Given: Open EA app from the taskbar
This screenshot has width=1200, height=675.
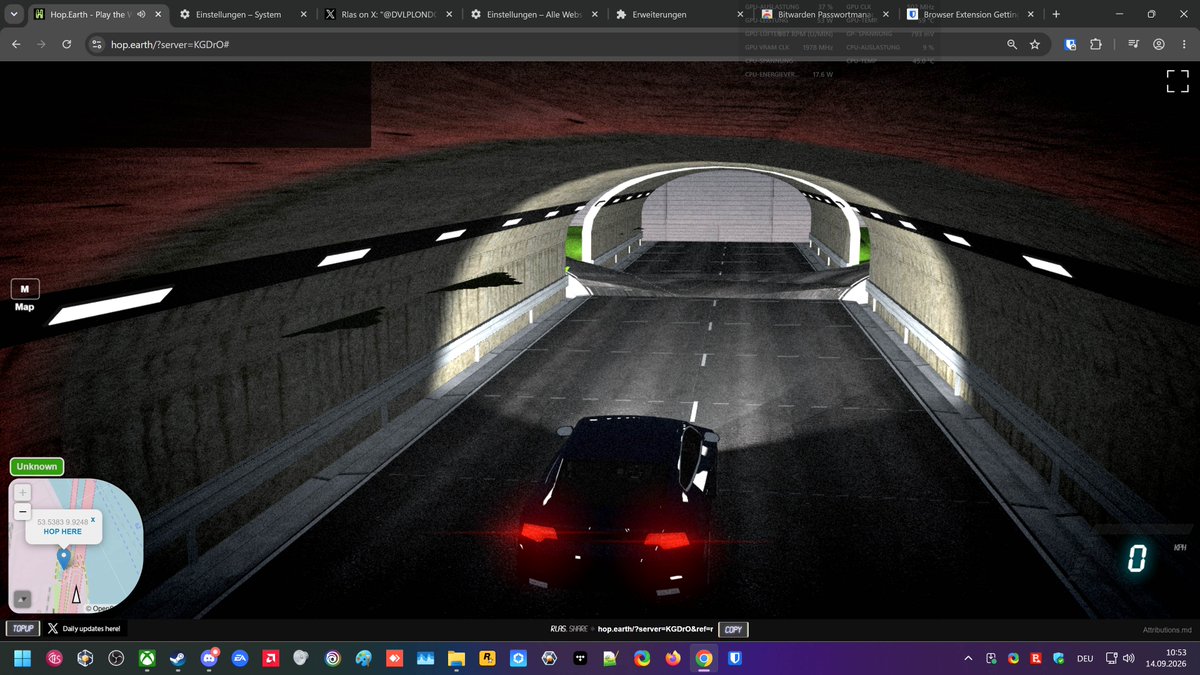Looking at the screenshot, I should [240, 658].
